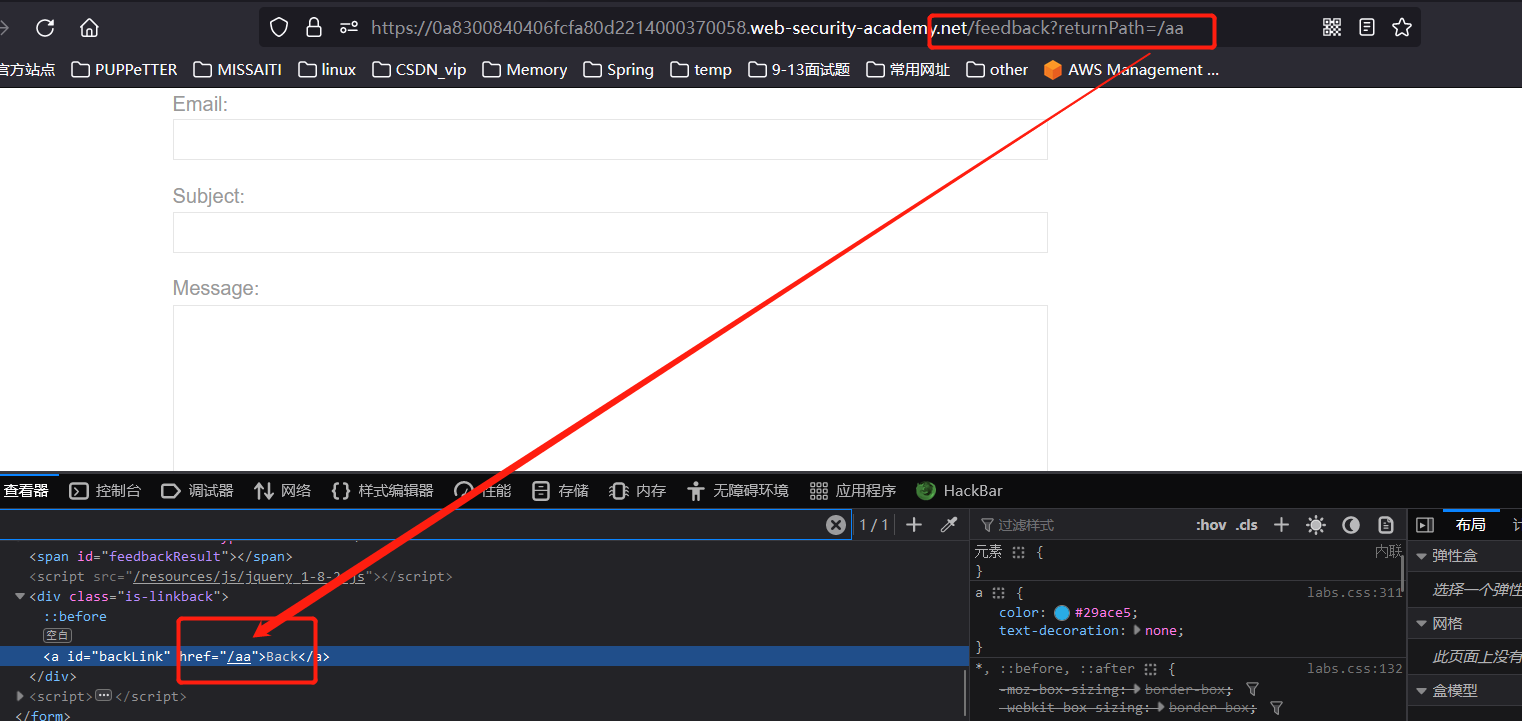The width and height of the screenshot is (1522, 721).
Task: Click the QR code icon in address bar
Action: [1332, 28]
